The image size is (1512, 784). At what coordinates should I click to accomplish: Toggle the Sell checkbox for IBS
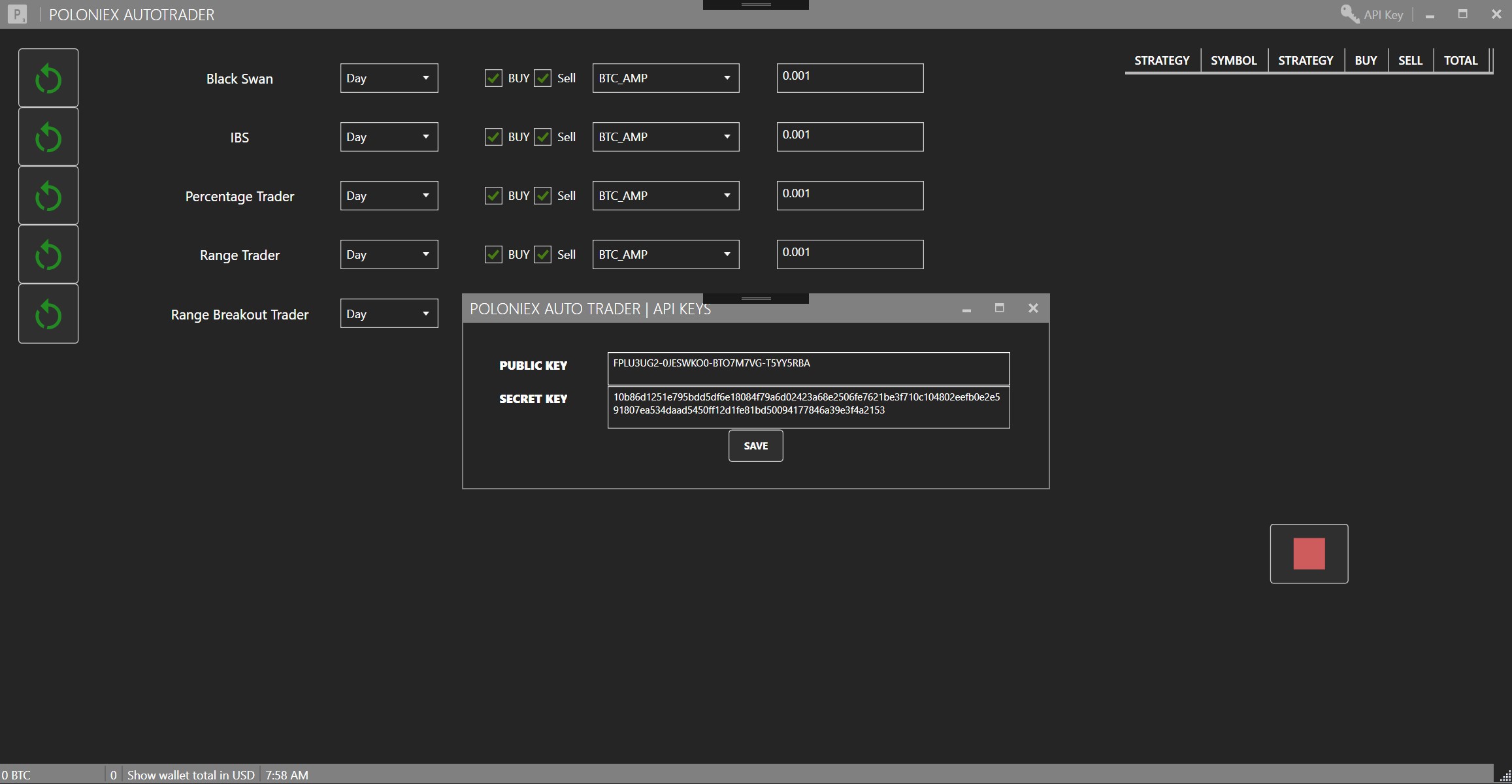click(x=542, y=137)
